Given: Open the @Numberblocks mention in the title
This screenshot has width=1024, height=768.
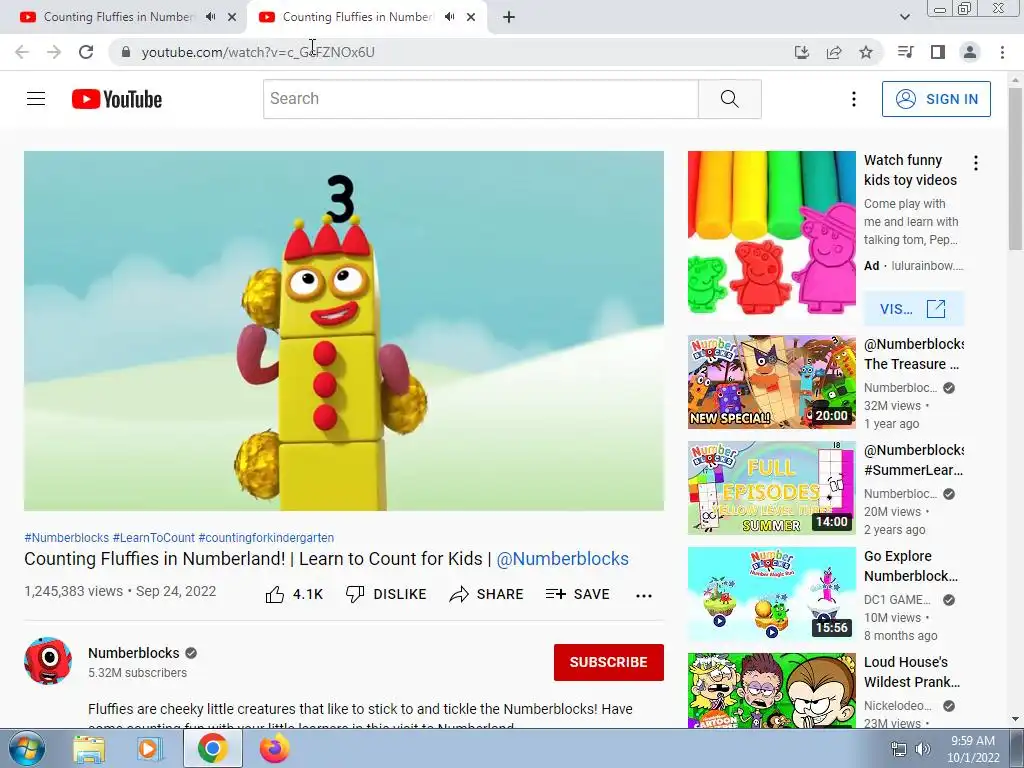Looking at the screenshot, I should pos(562,559).
